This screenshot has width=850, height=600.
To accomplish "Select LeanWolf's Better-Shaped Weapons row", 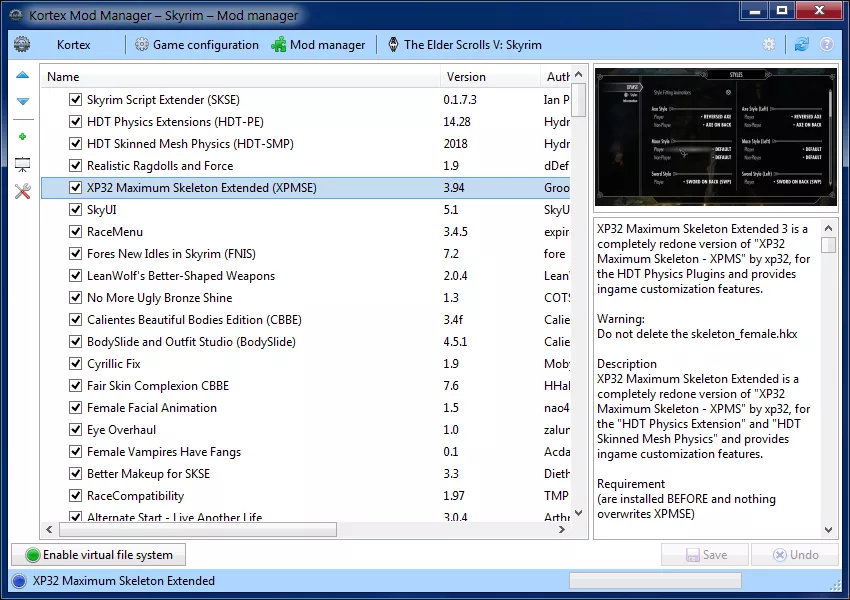I will click(306, 276).
